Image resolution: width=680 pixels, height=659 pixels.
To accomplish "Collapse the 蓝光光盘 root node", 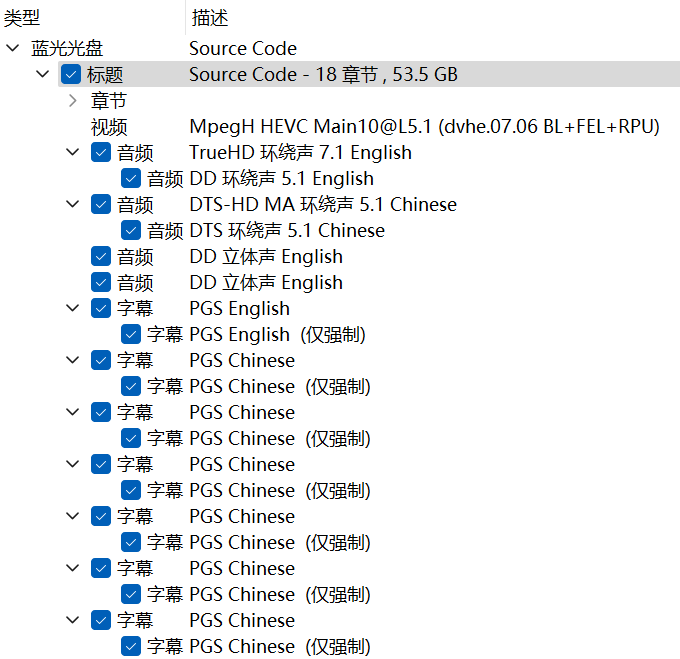I will (x=13, y=48).
